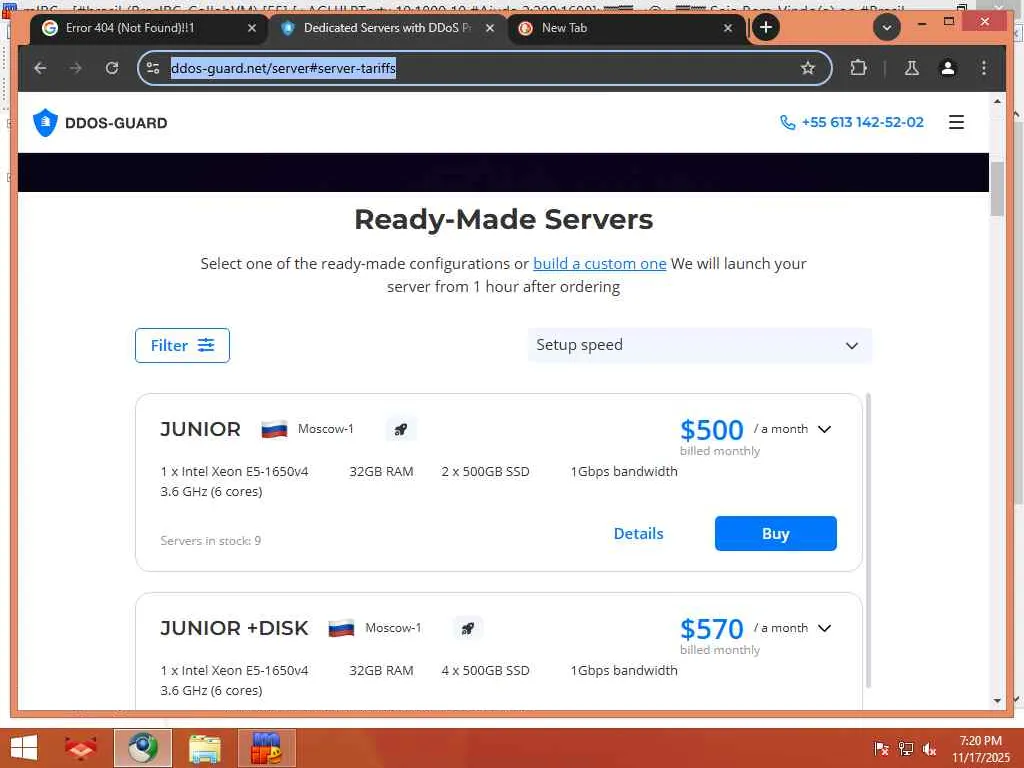Open site information icon in address bar

pos(153,68)
